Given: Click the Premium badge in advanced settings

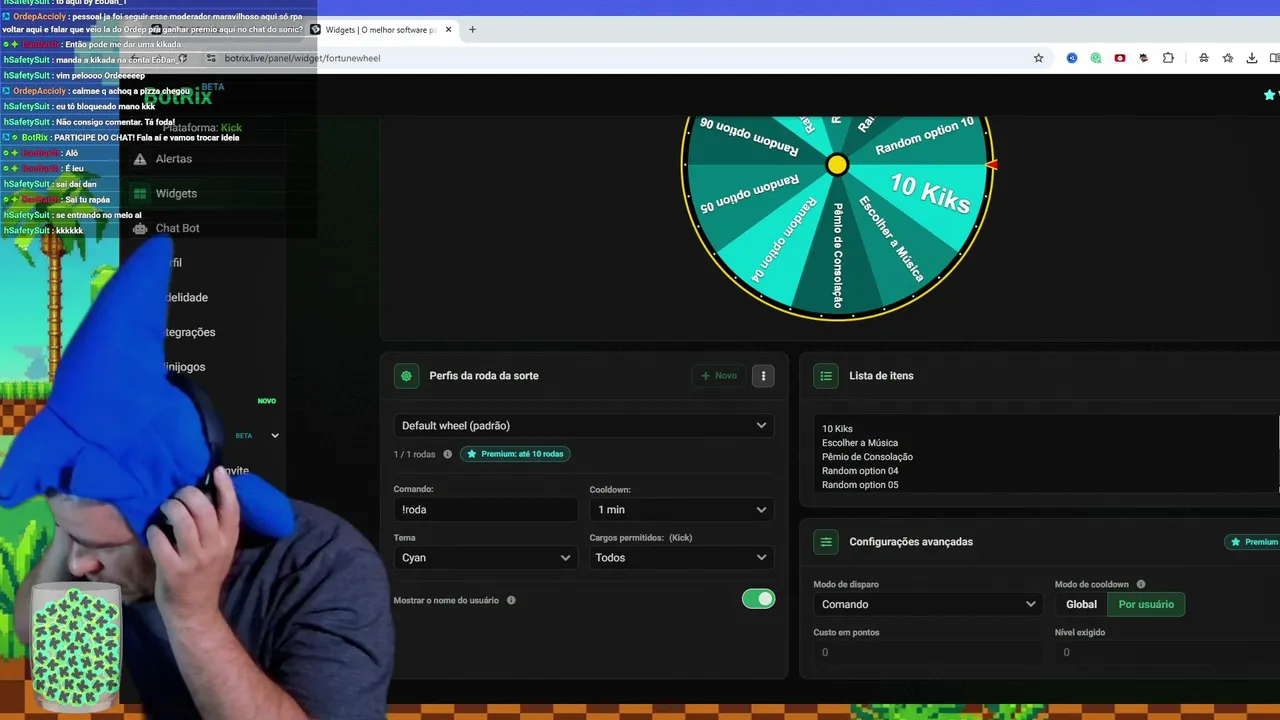Looking at the screenshot, I should pos(1253,542).
